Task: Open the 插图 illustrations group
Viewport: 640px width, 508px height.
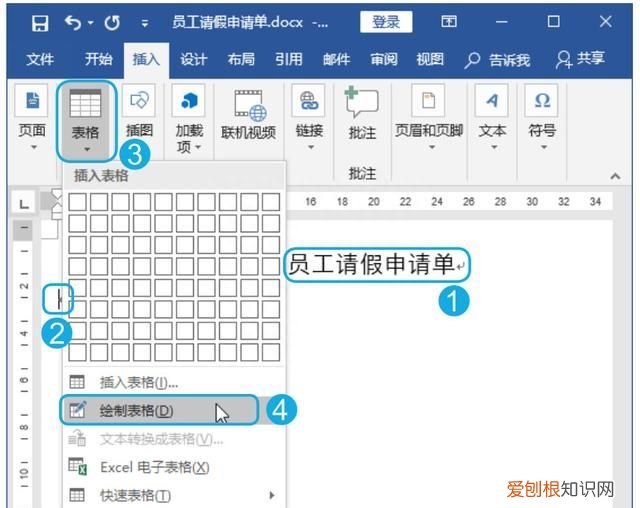Action: (x=139, y=112)
